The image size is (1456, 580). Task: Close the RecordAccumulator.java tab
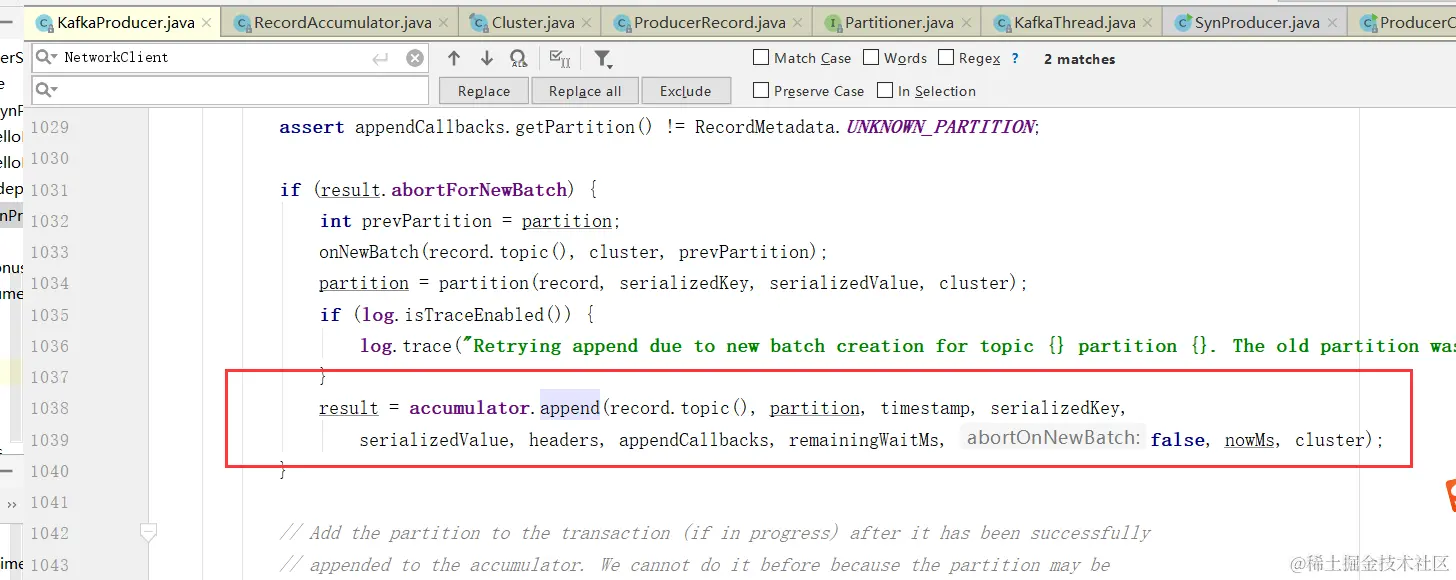tap(443, 23)
